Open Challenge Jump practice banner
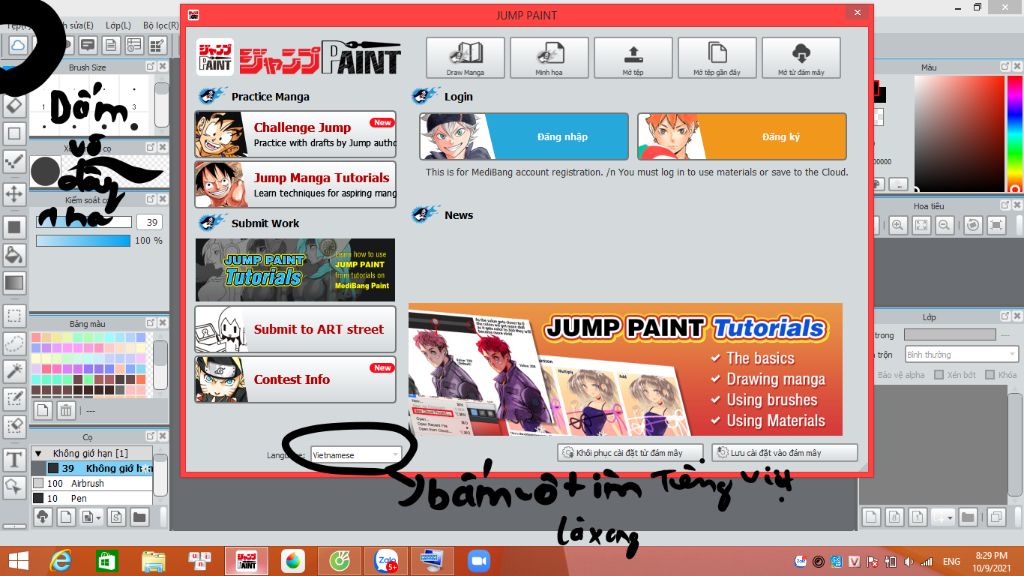 click(x=295, y=134)
